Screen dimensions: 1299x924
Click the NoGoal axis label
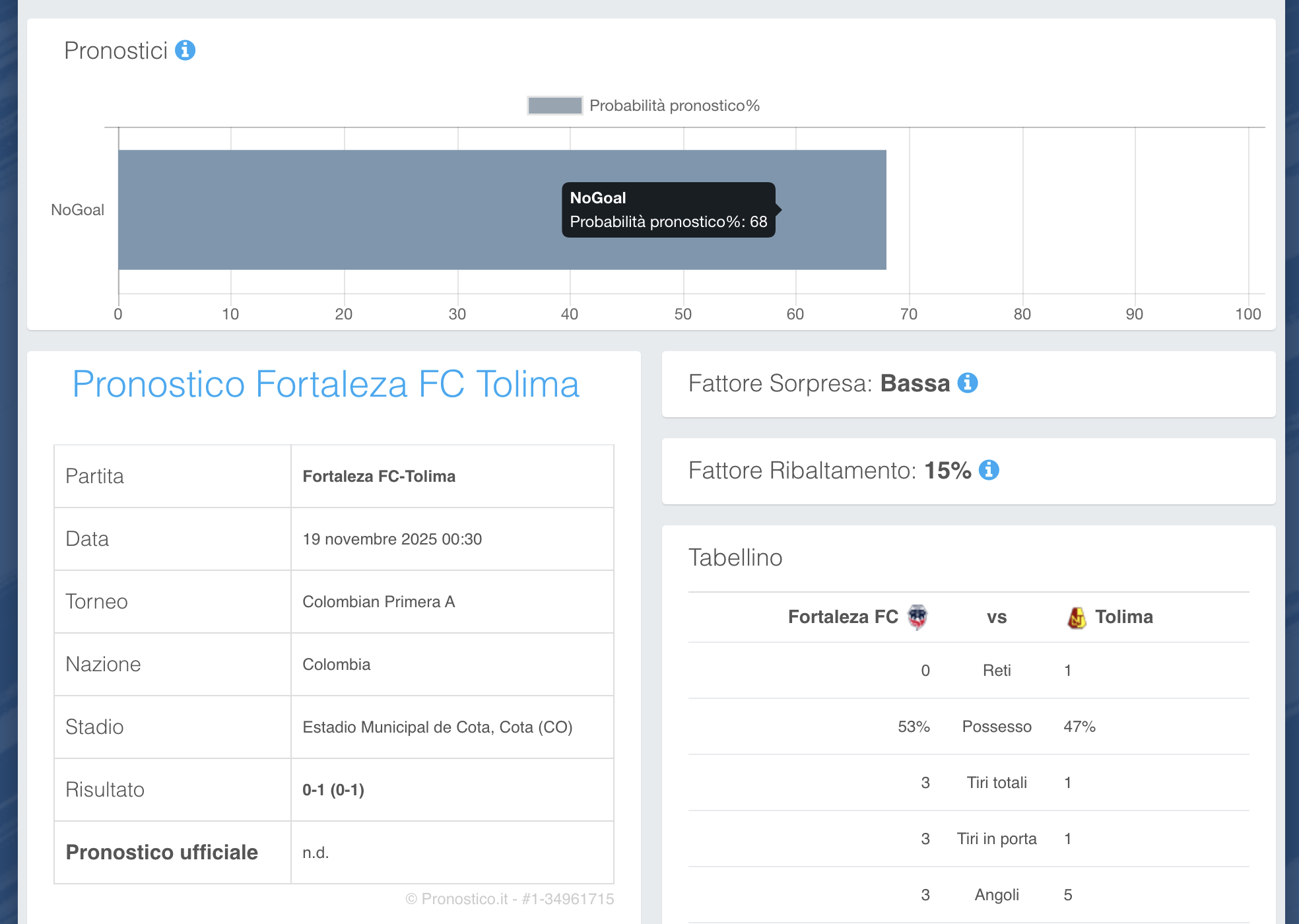point(77,210)
